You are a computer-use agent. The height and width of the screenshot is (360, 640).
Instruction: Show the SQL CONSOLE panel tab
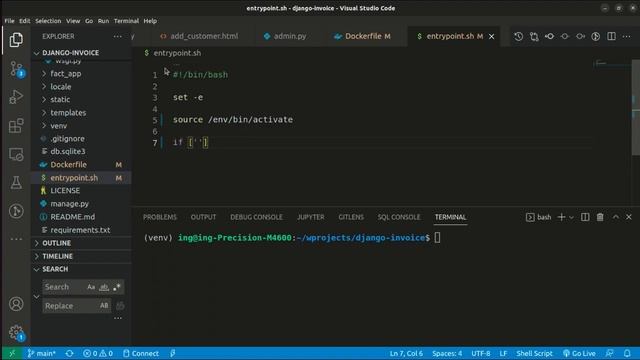coord(399,217)
